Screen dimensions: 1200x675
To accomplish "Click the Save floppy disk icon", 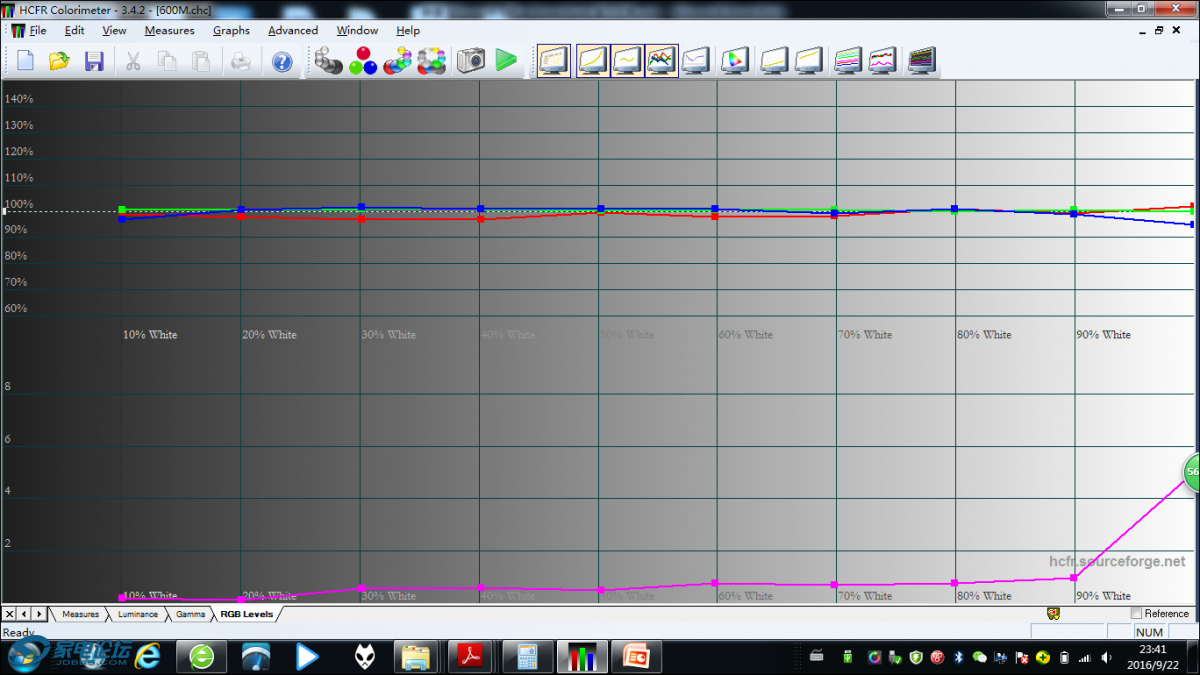I will [94, 61].
